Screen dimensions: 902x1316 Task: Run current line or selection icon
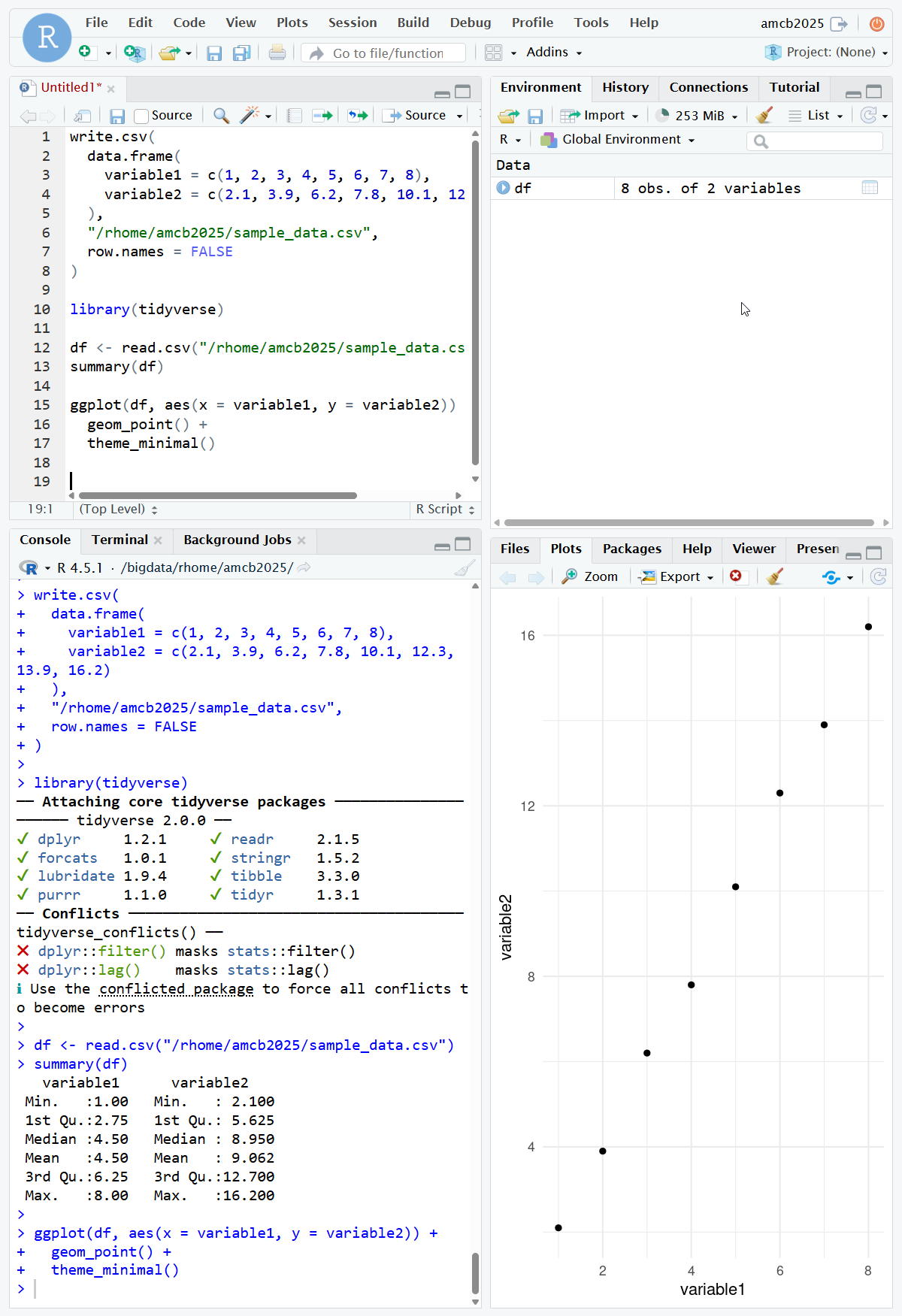(x=322, y=116)
